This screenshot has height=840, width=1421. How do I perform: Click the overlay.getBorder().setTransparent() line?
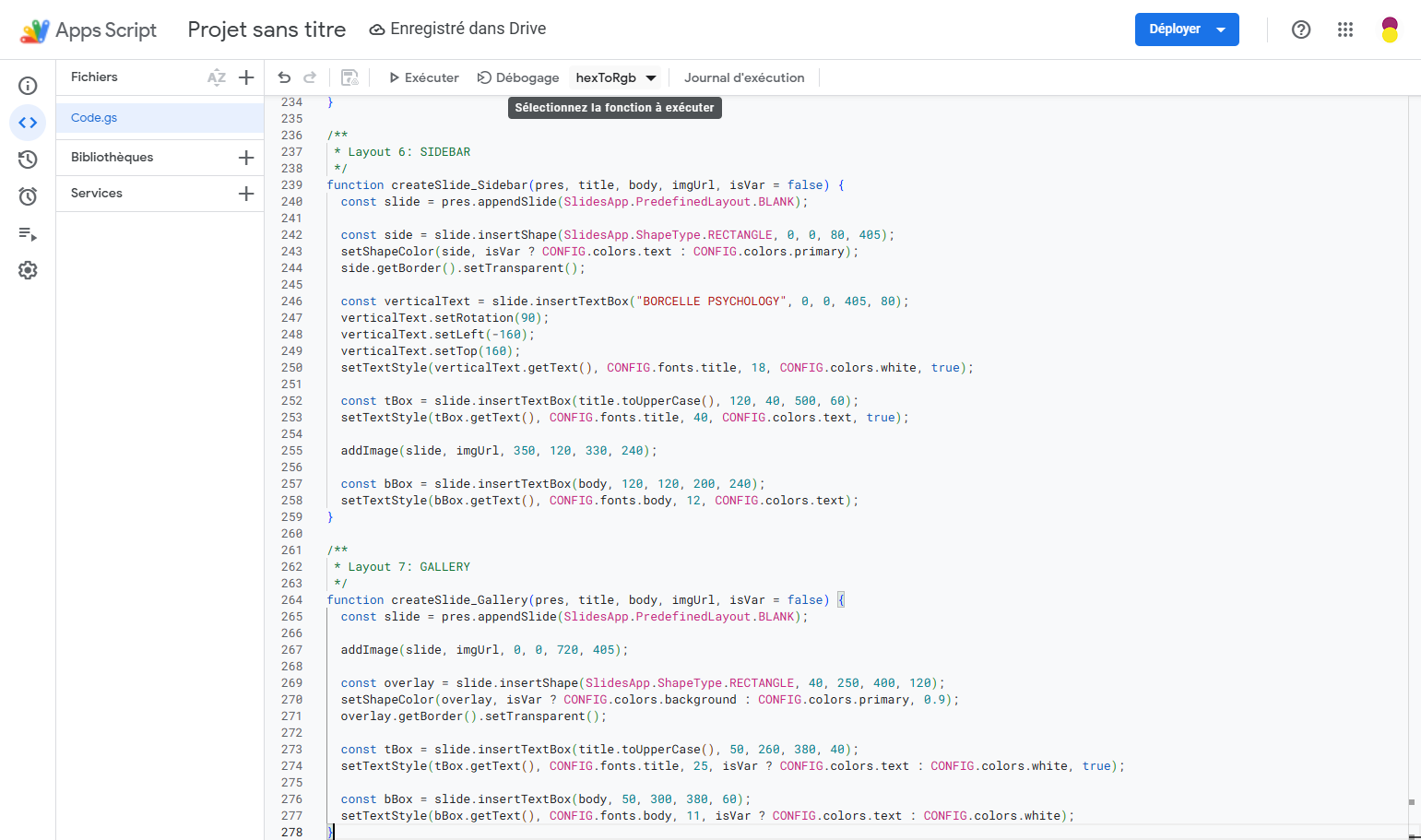tap(474, 716)
